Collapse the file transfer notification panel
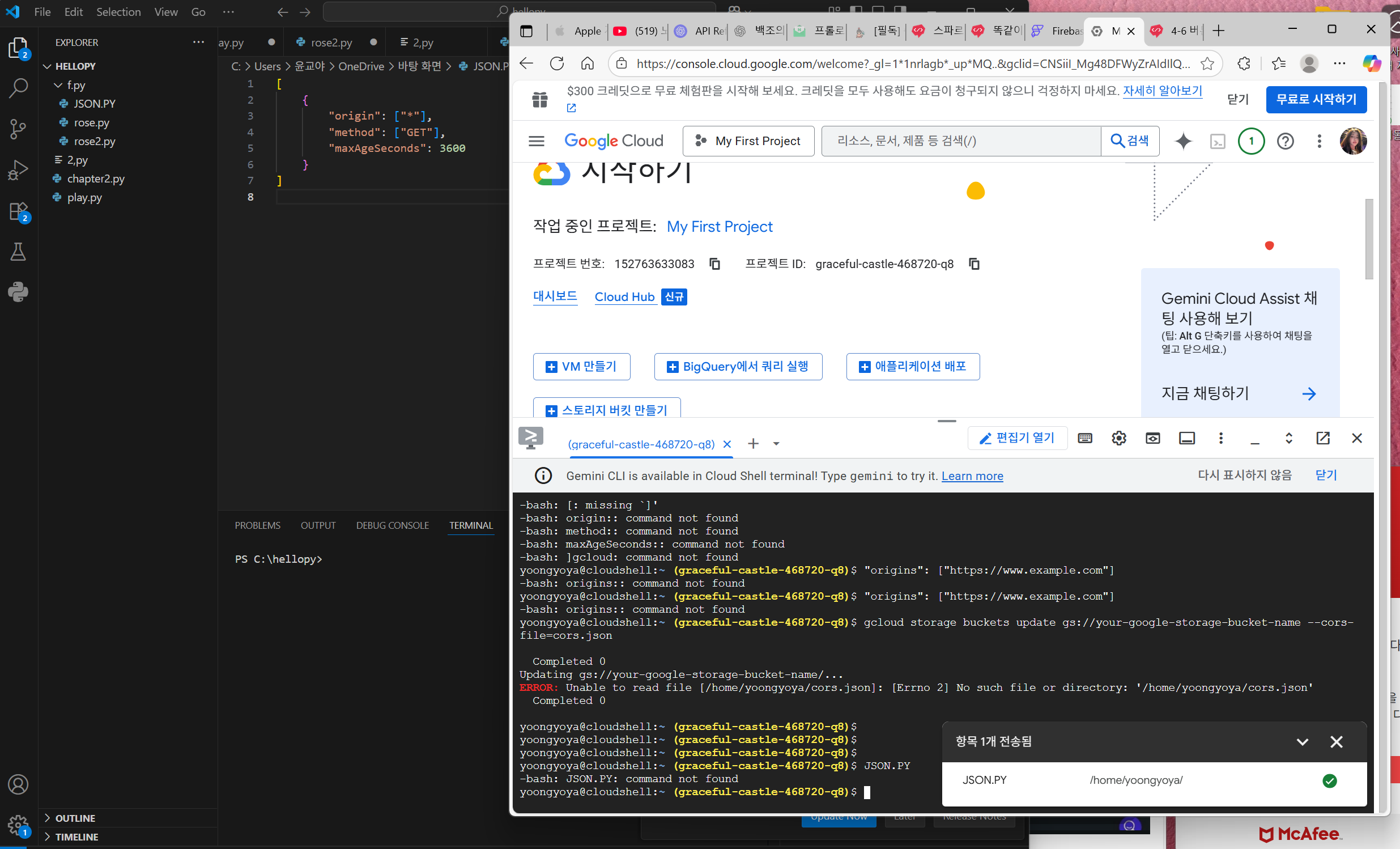Screen dimensions: 1400x849 [1303, 741]
